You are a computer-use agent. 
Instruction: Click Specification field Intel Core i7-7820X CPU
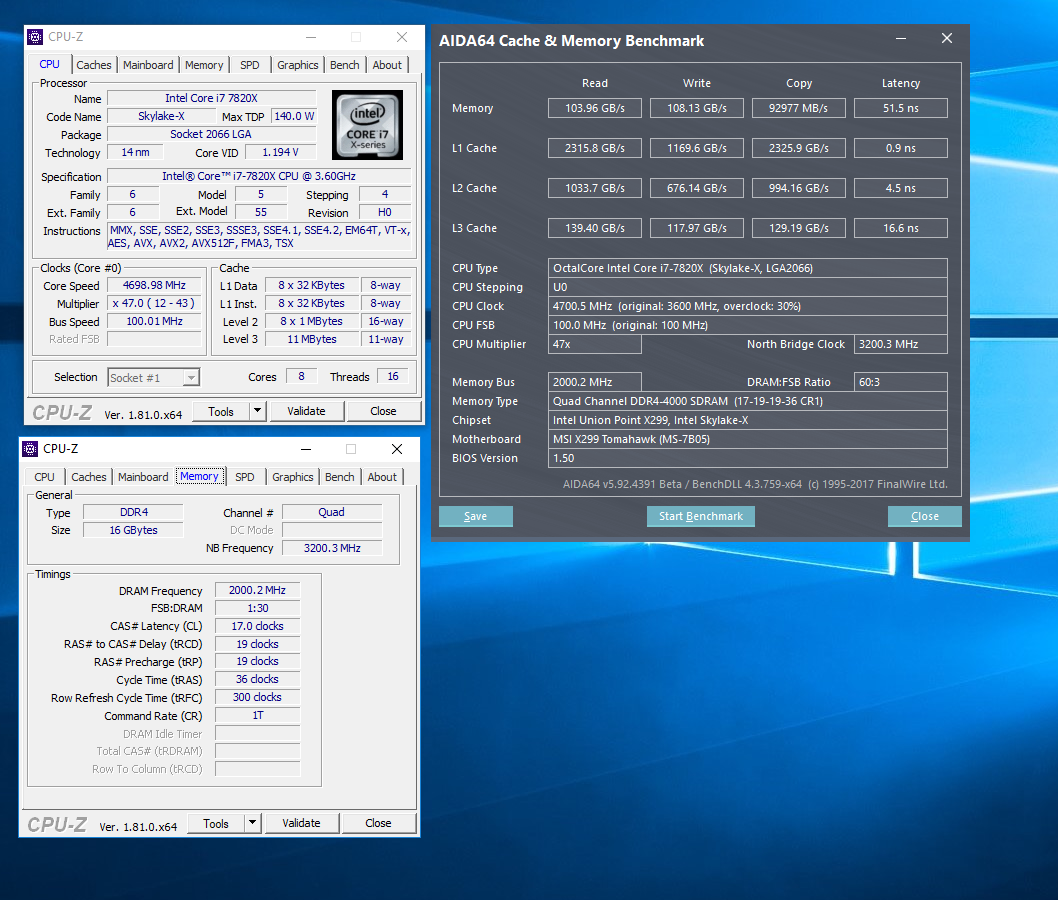259,176
